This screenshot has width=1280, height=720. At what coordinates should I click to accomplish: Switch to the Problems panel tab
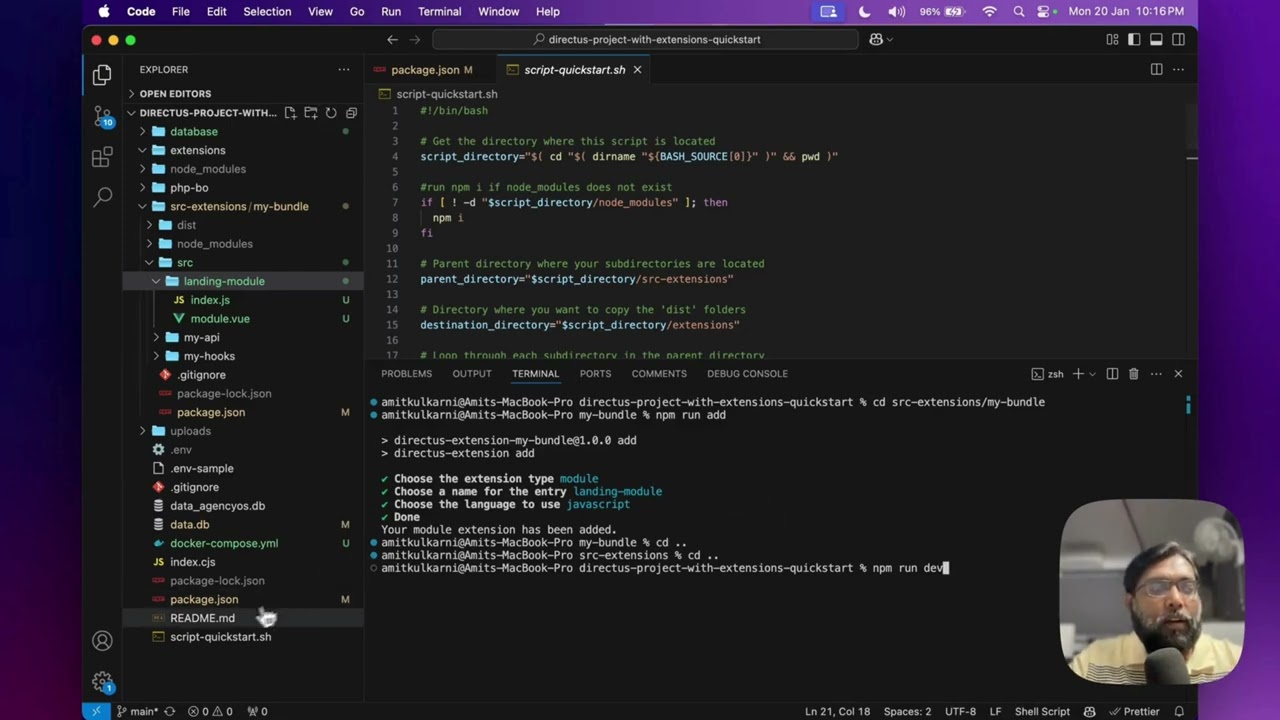406,374
